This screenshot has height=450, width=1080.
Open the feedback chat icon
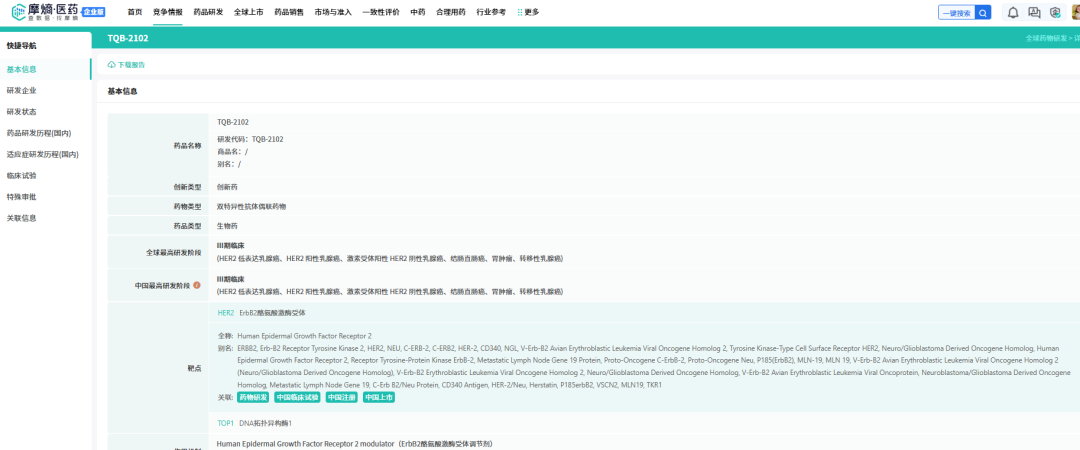1034,12
